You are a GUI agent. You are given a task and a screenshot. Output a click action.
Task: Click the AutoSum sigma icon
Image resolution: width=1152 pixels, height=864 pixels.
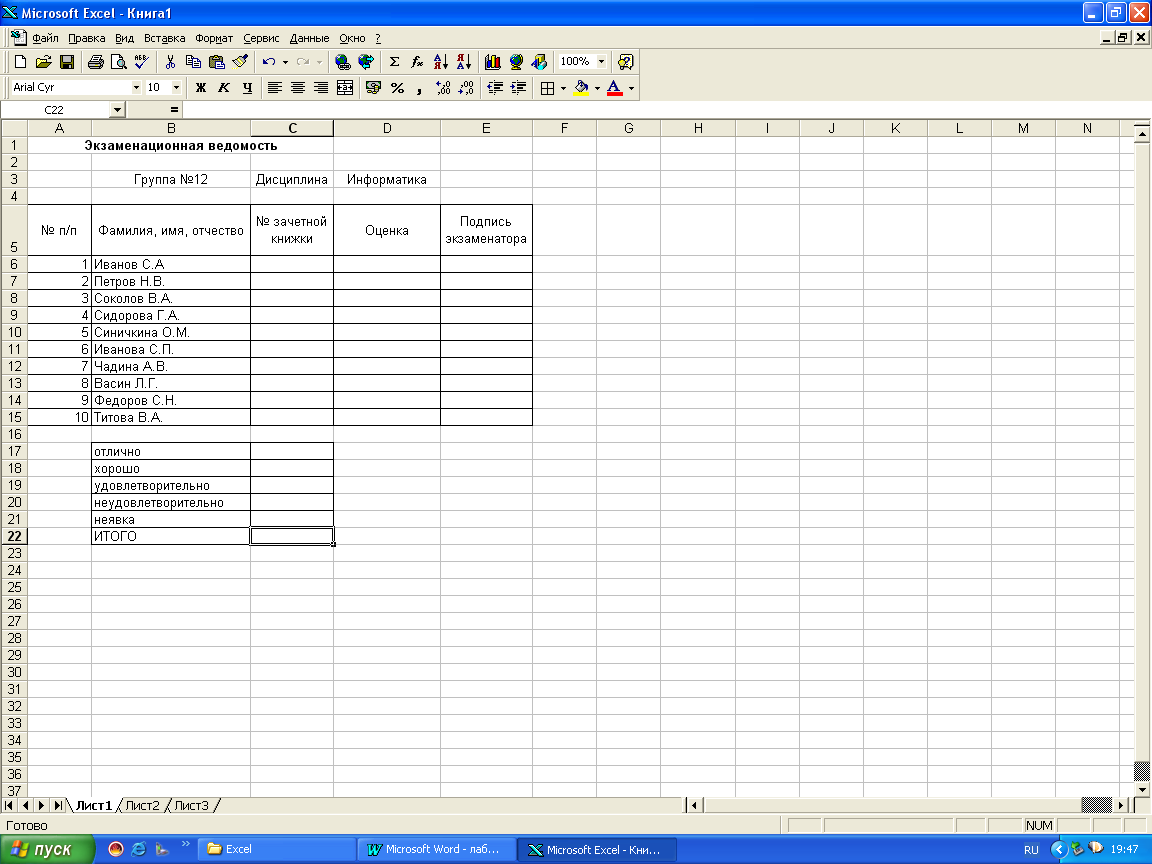pos(395,62)
